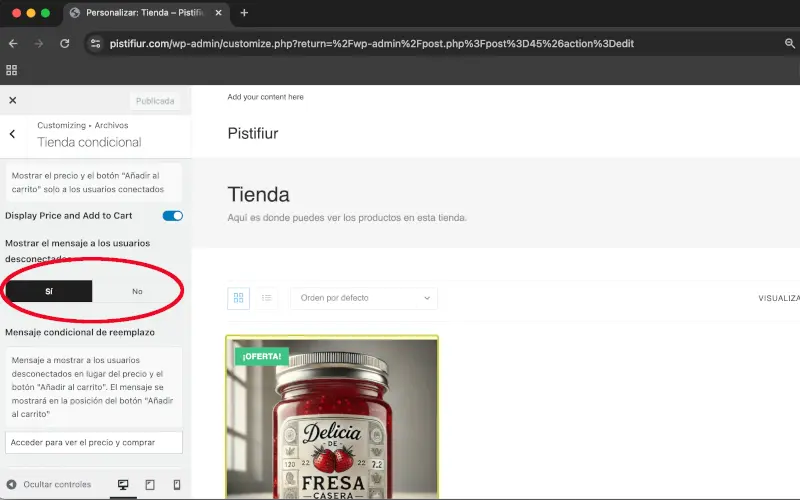This screenshot has height=500, width=800.
Task: Switch products to grid view
Action: (x=238, y=298)
